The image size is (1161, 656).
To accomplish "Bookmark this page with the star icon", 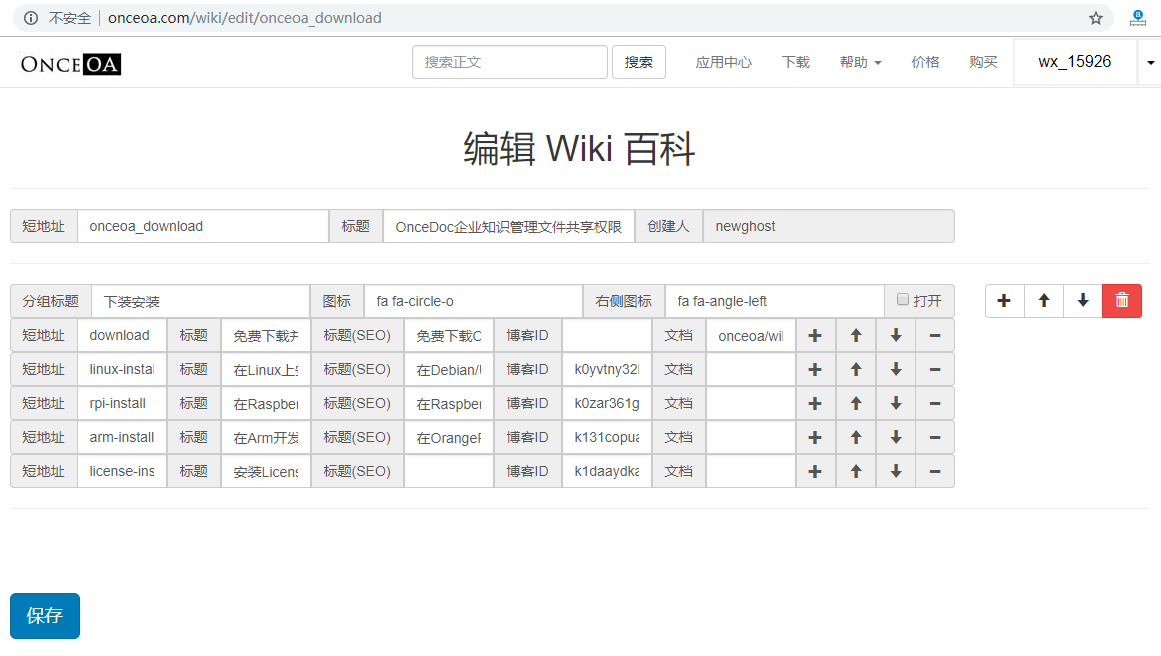I will click(1096, 18).
